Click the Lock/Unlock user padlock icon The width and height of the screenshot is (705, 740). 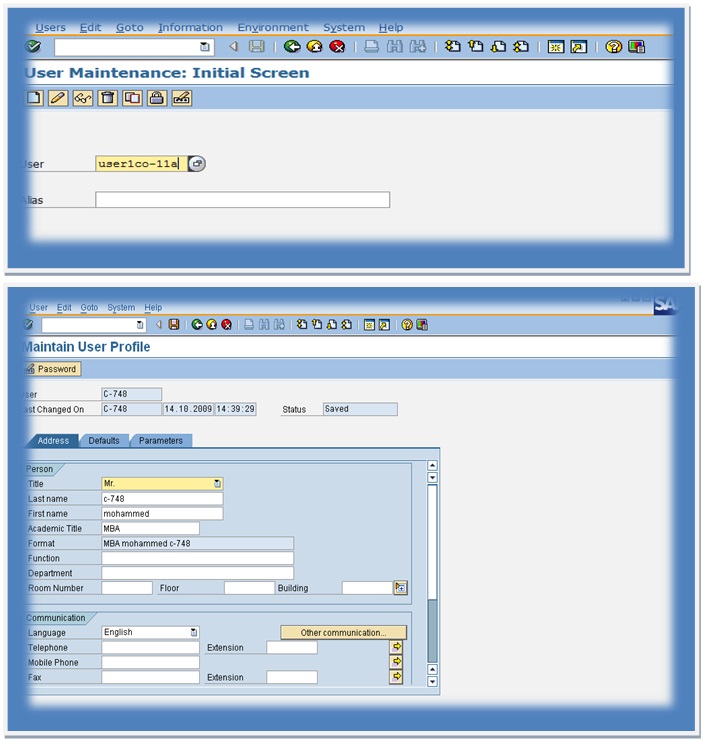coord(157,98)
